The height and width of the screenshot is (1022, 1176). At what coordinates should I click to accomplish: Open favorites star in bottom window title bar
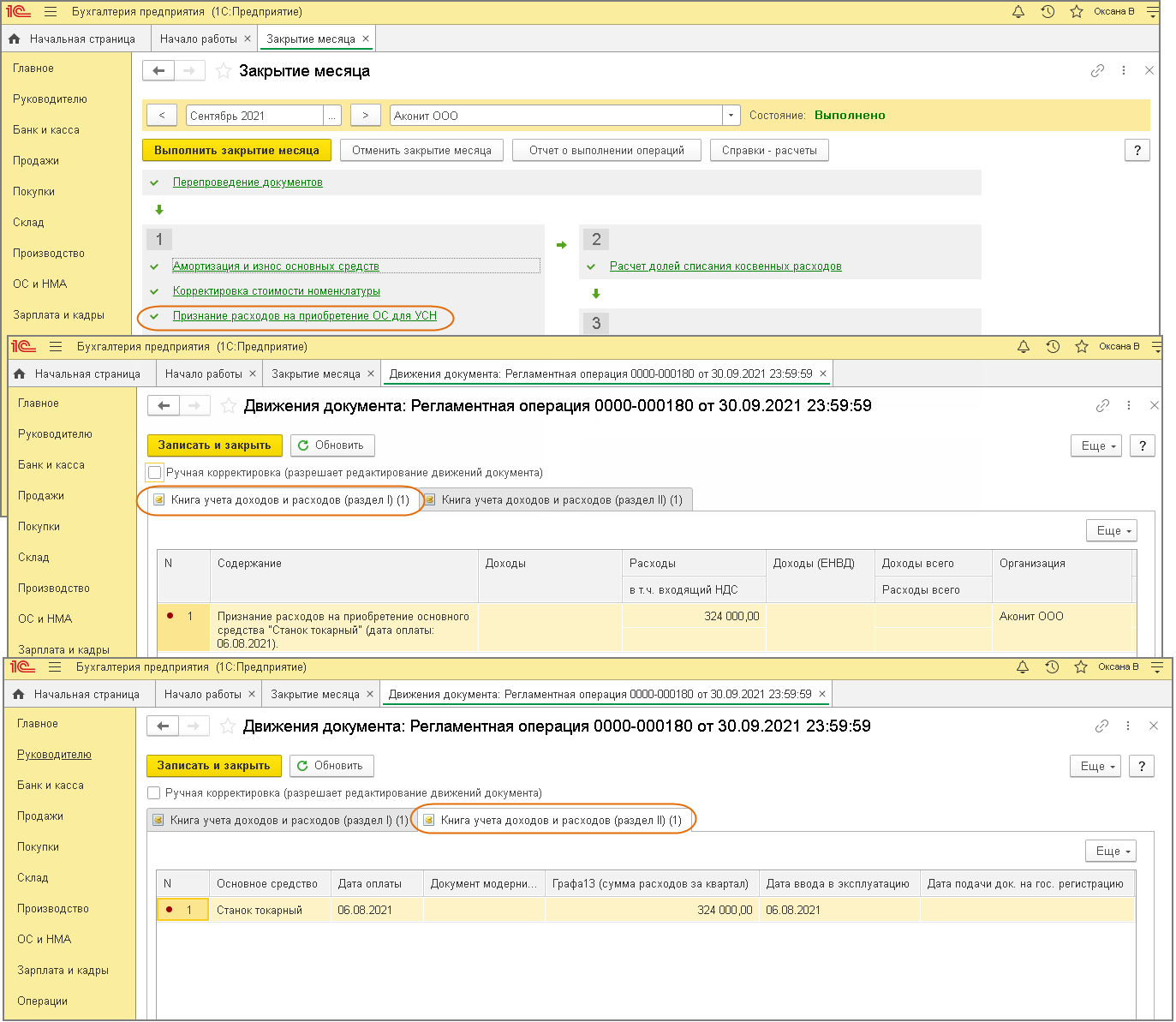pos(1081,667)
